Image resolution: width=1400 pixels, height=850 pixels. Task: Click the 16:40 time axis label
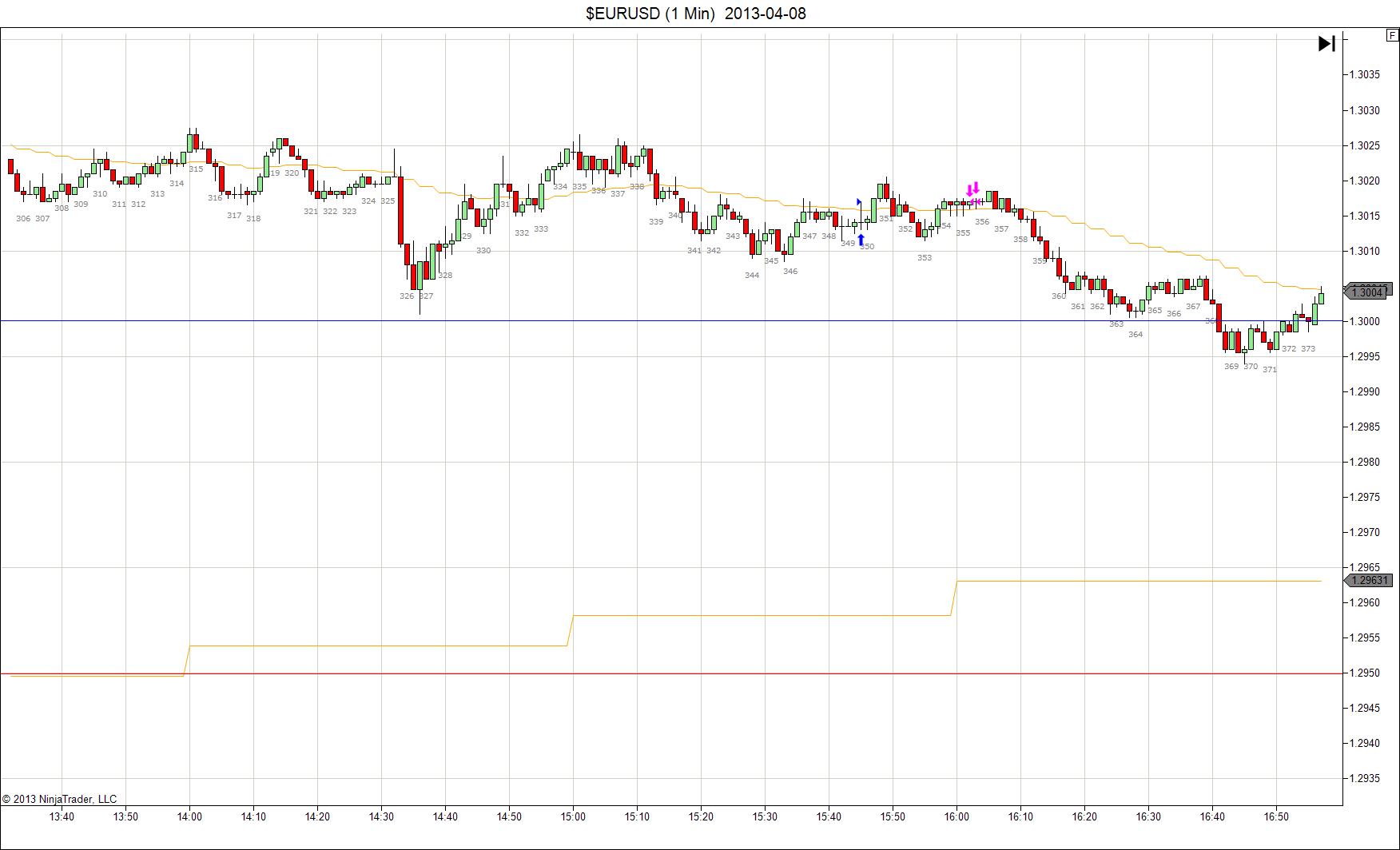tap(1212, 816)
